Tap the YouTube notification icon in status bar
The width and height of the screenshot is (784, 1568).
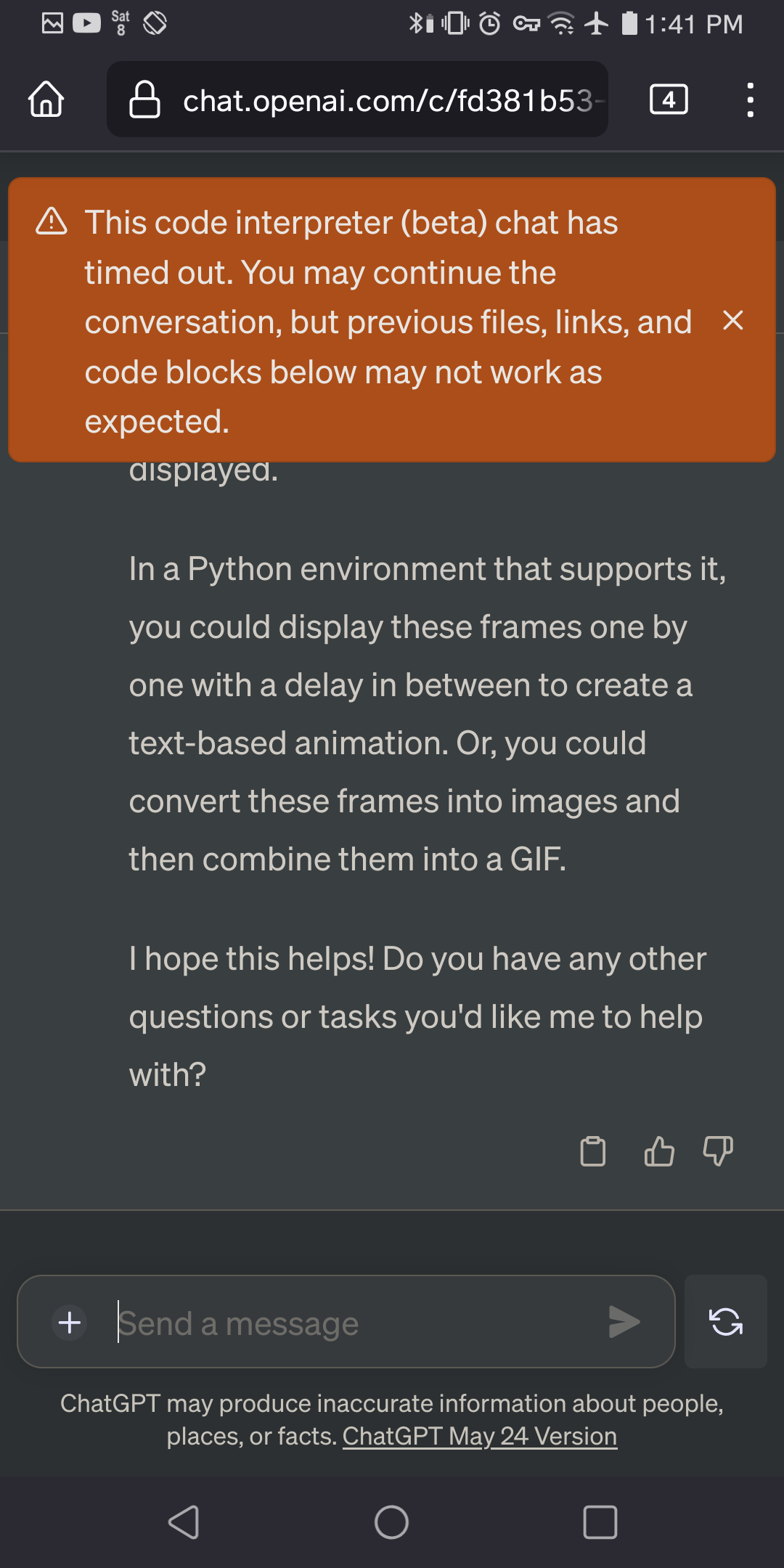coord(86,23)
